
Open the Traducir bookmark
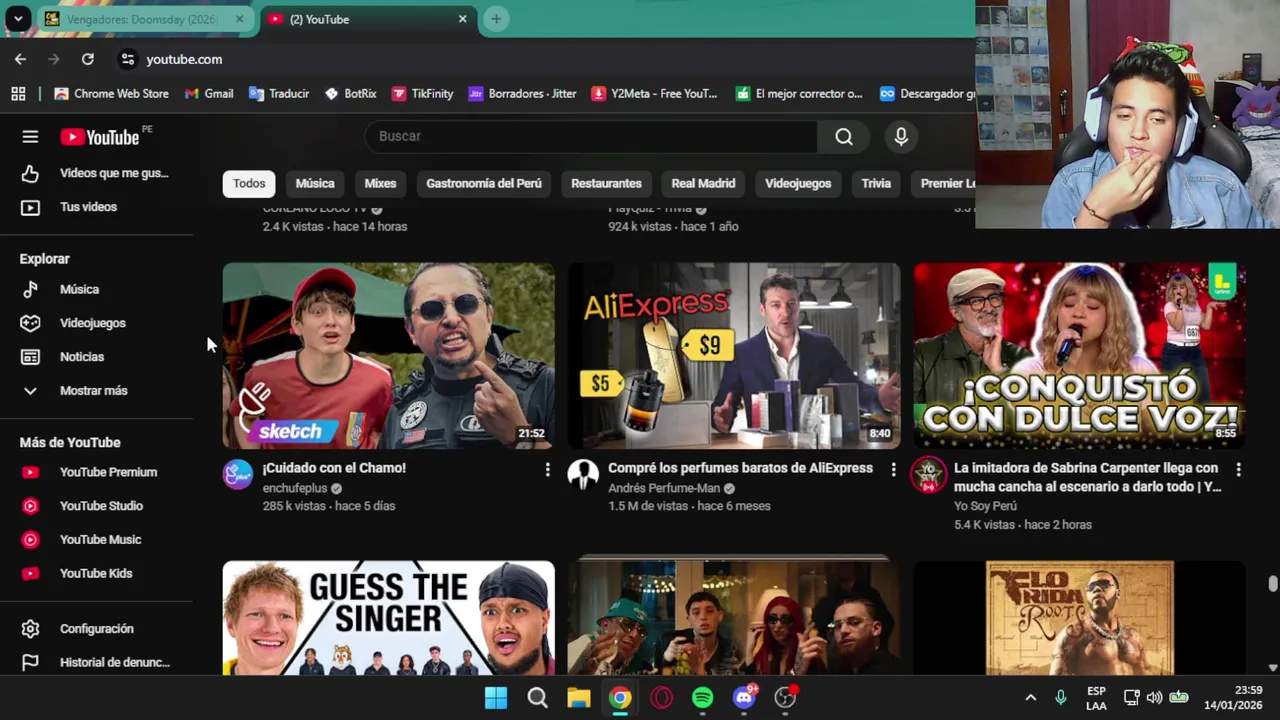[279, 93]
